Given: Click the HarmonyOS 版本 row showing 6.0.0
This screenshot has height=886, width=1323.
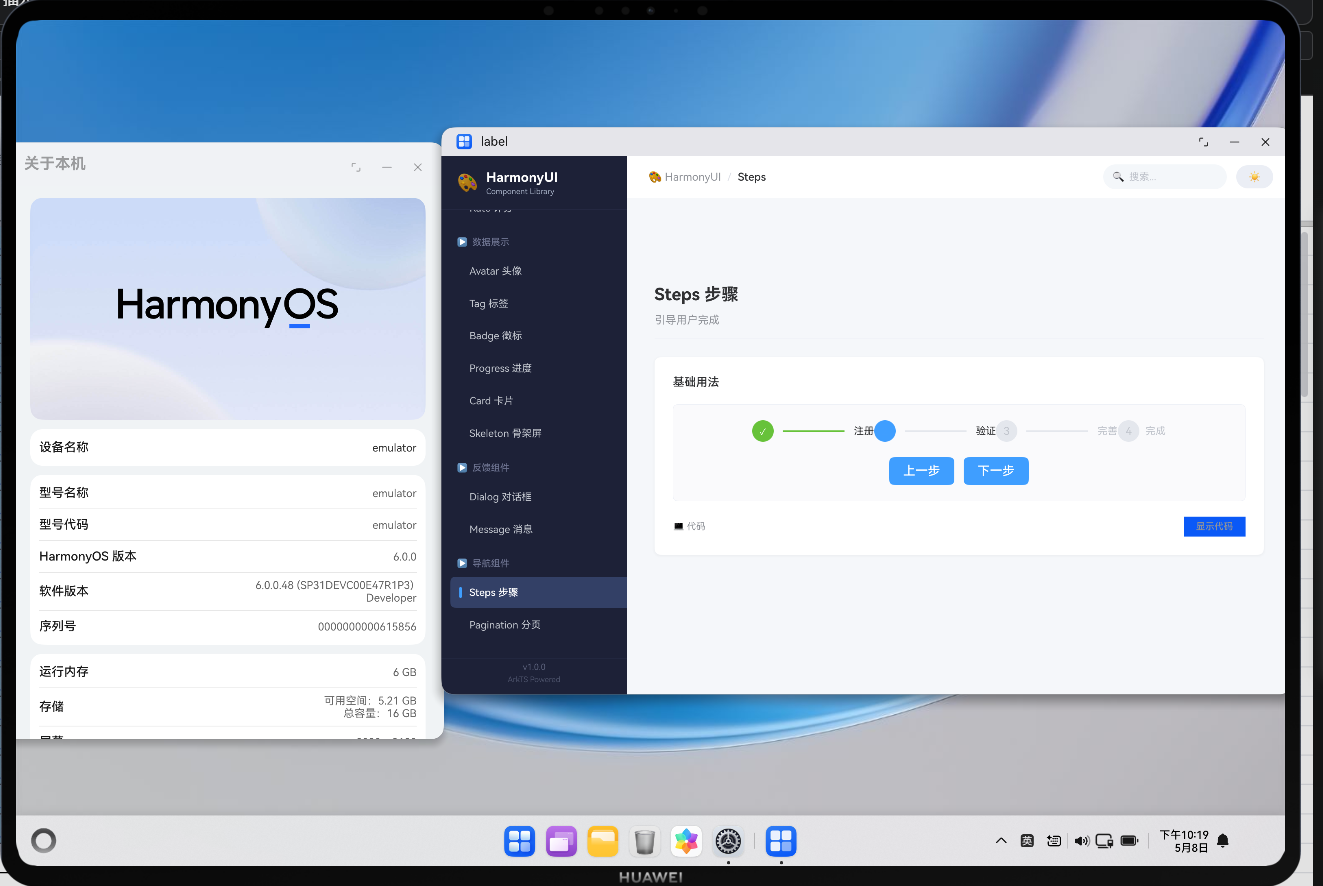Looking at the screenshot, I should [228, 557].
